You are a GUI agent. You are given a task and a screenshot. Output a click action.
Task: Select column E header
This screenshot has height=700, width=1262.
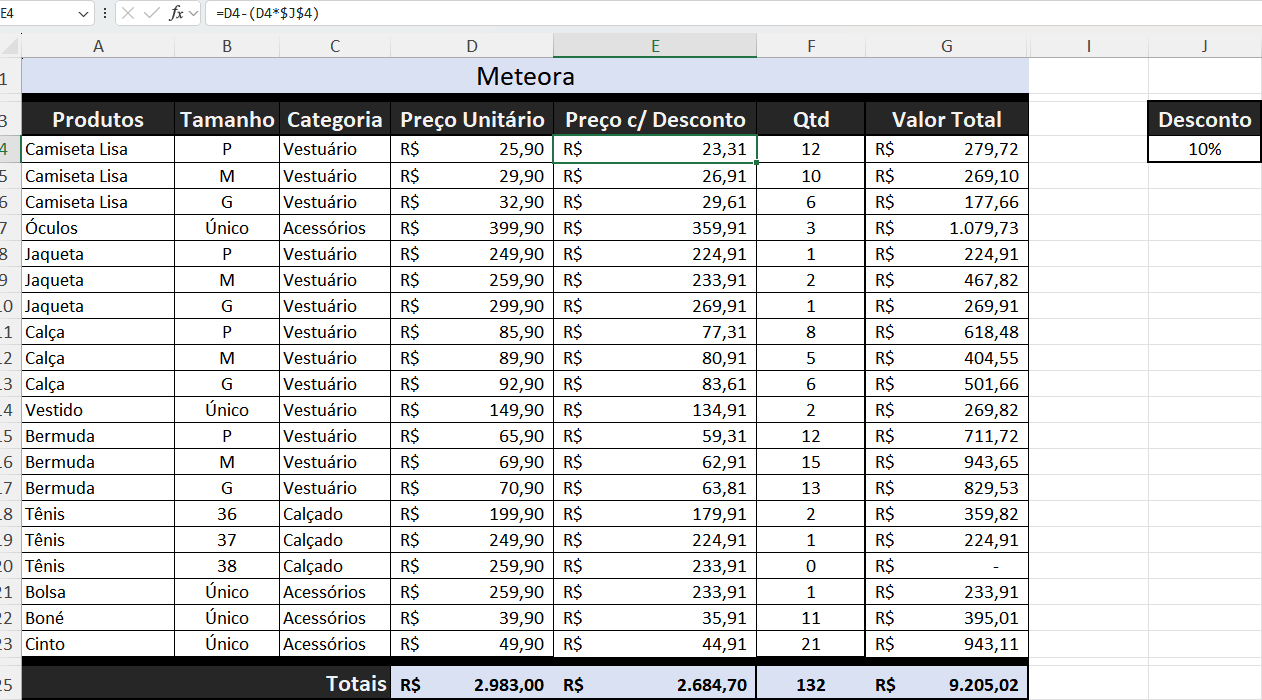click(x=655, y=46)
